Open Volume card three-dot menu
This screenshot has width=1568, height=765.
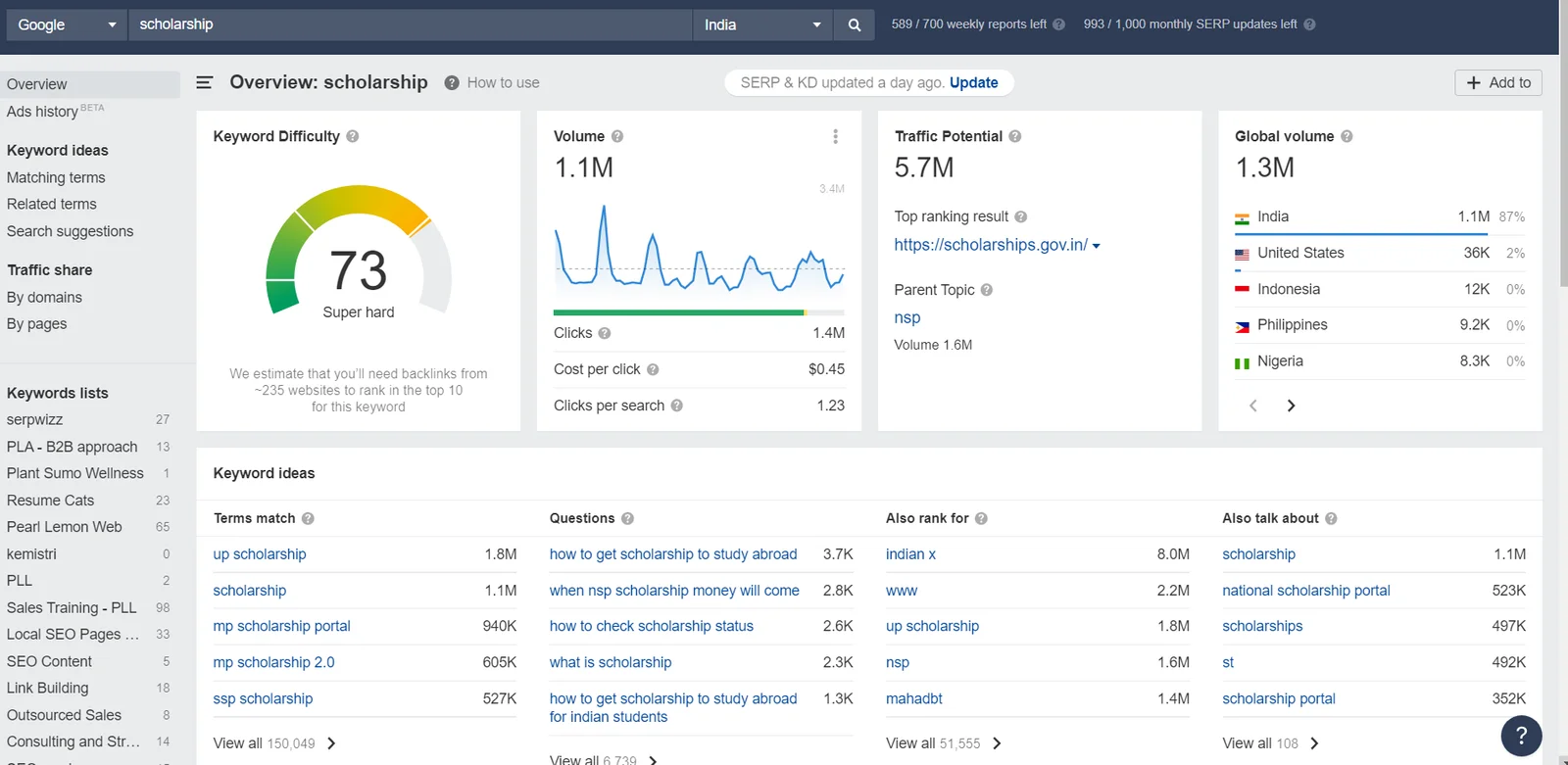(x=835, y=136)
